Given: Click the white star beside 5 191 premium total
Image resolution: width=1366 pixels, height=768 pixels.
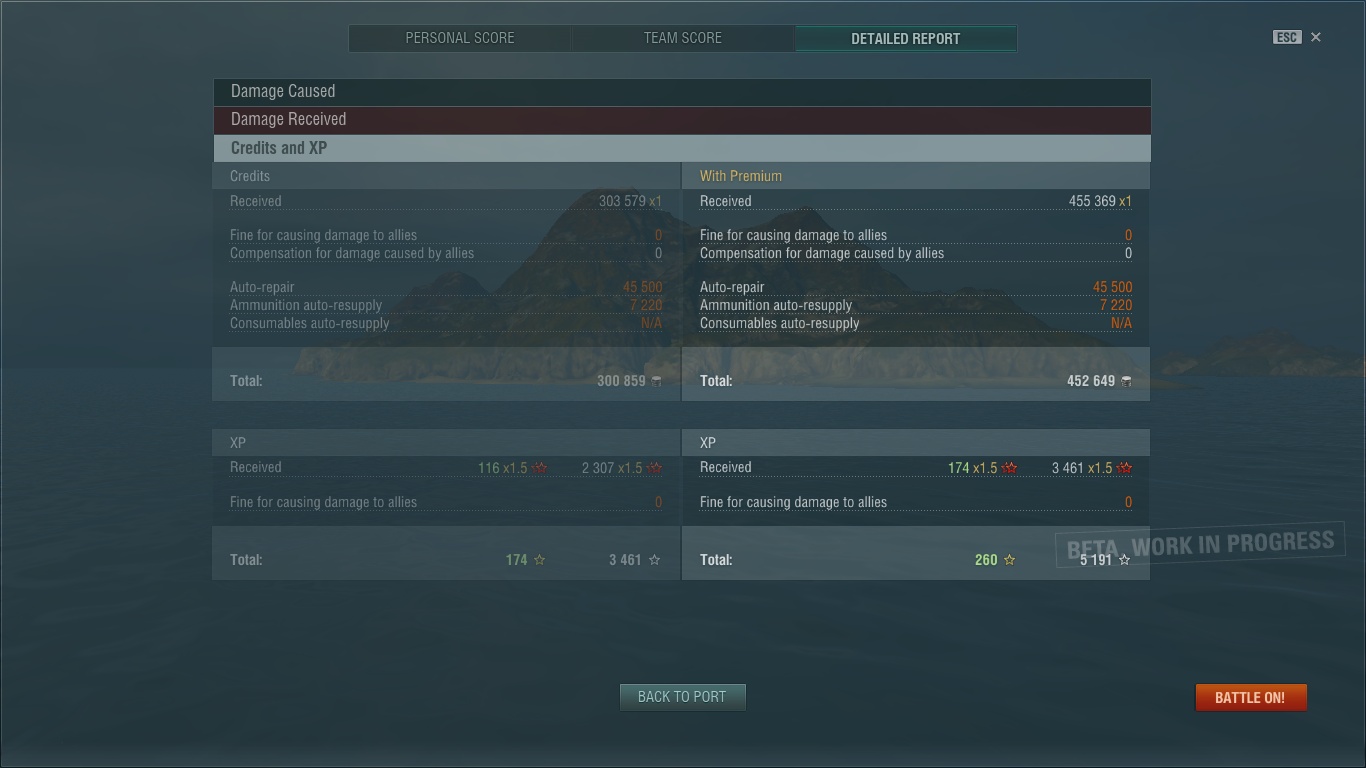Looking at the screenshot, I should (x=1125, y=560).
